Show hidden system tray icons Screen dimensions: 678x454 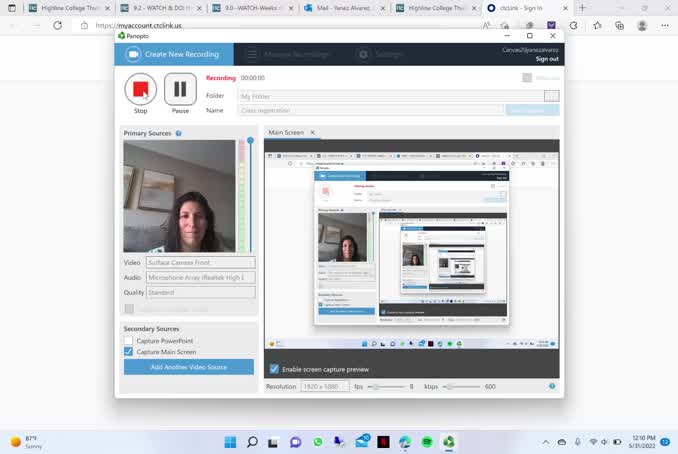pos(546,442)
